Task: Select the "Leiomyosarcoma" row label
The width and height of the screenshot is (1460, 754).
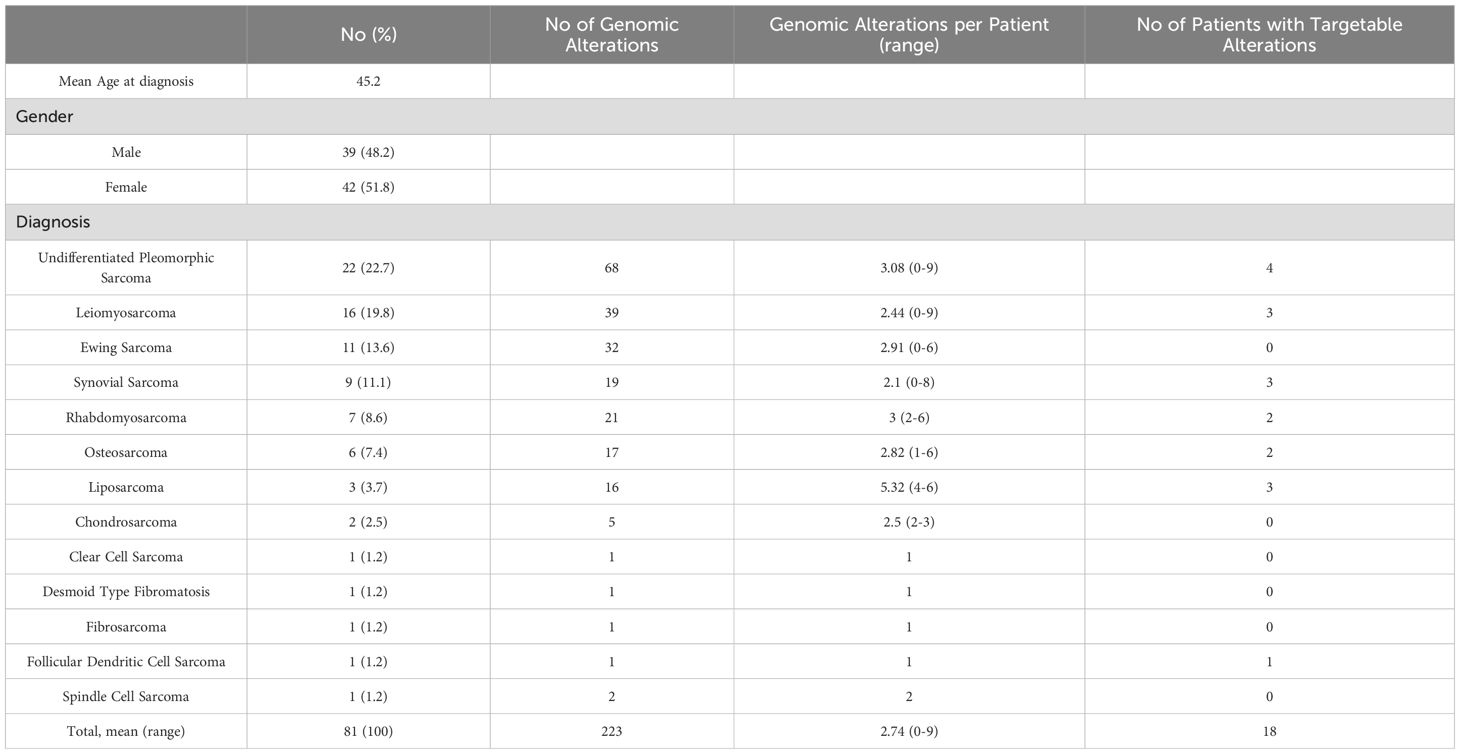Action: (126, 313)
